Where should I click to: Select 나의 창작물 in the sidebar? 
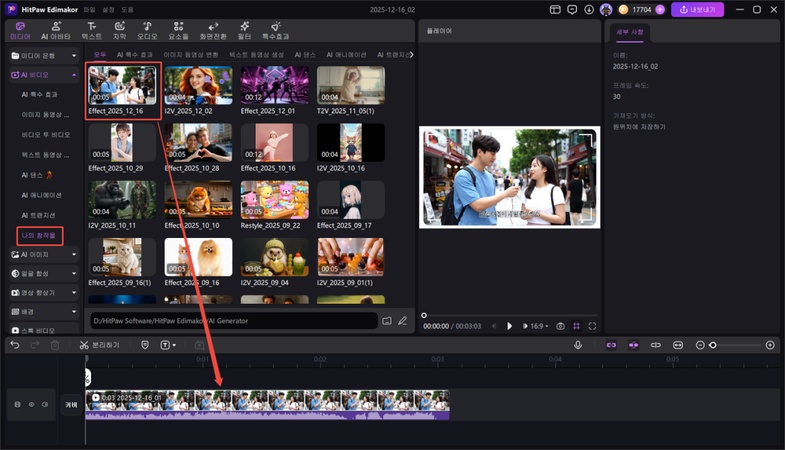[x=41, y=236]
